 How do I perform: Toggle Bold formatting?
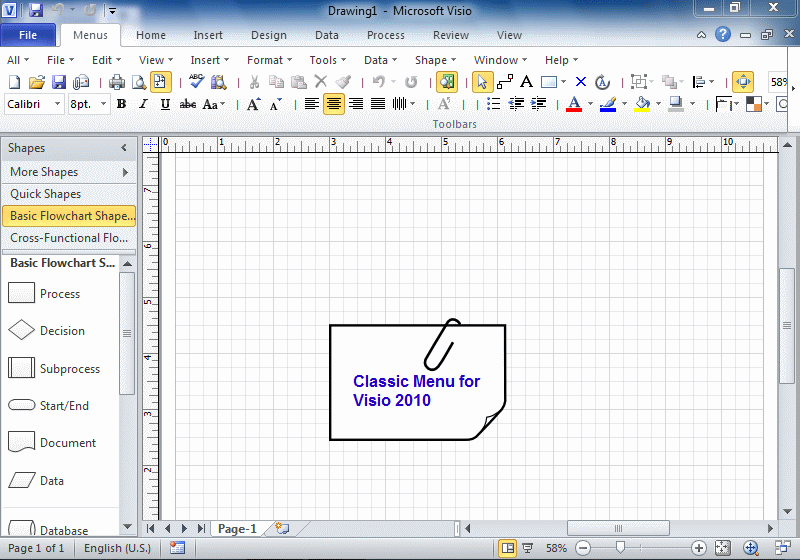click(121, 104)
